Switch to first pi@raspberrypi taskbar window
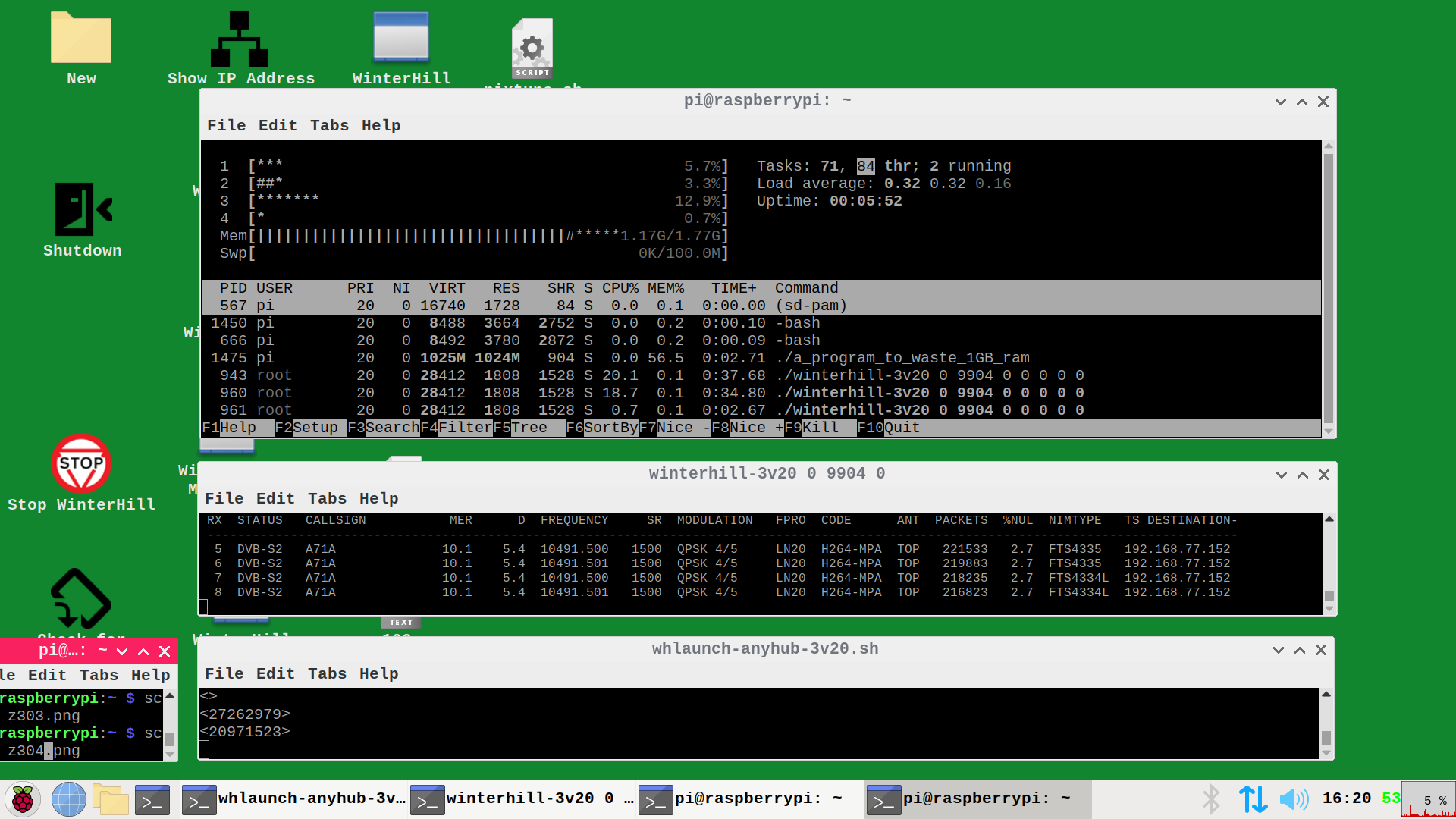Viewport: 1456px width, 819px height. coord(751,799)
